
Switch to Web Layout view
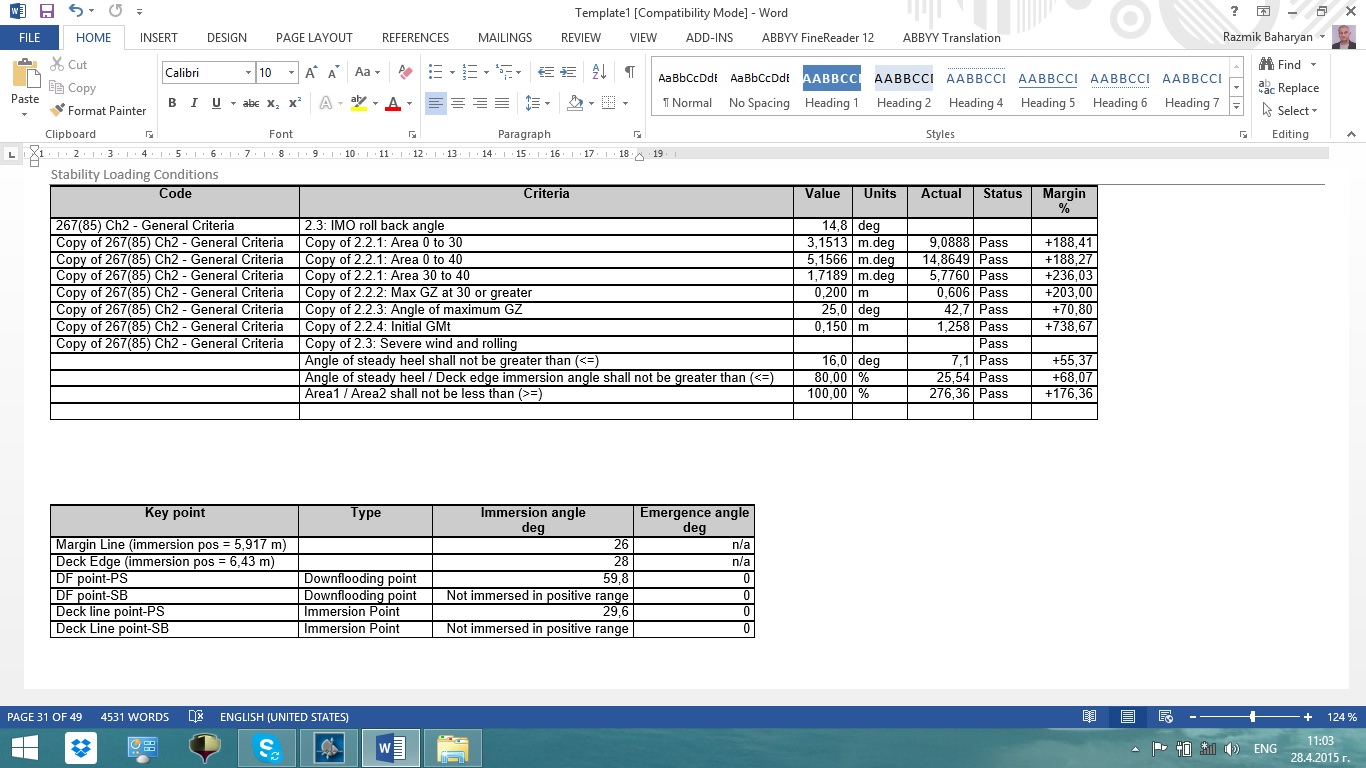point(1164,717)
